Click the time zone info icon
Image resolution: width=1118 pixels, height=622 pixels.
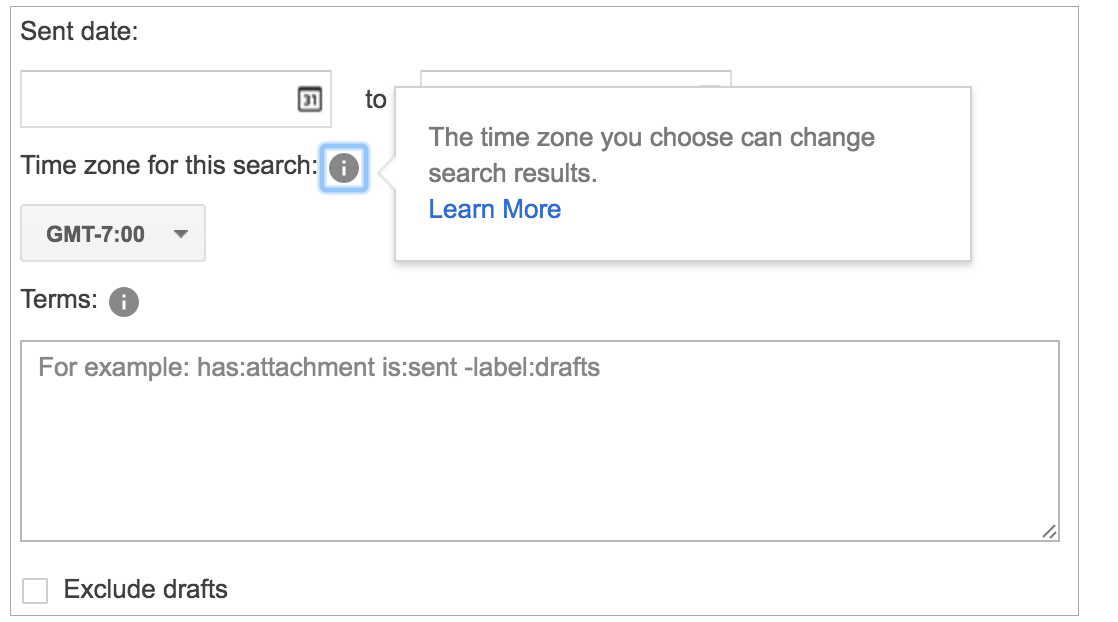343,167
